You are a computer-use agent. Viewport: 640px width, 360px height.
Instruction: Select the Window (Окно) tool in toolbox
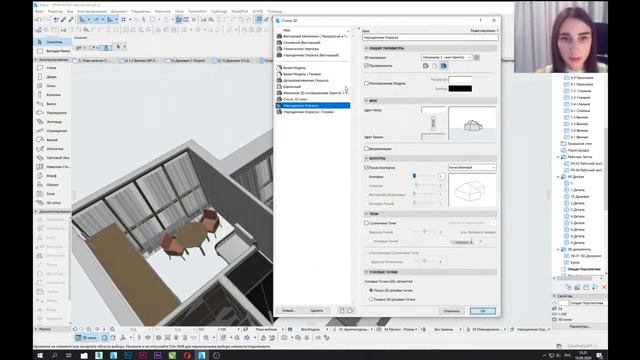coord(51,86)
